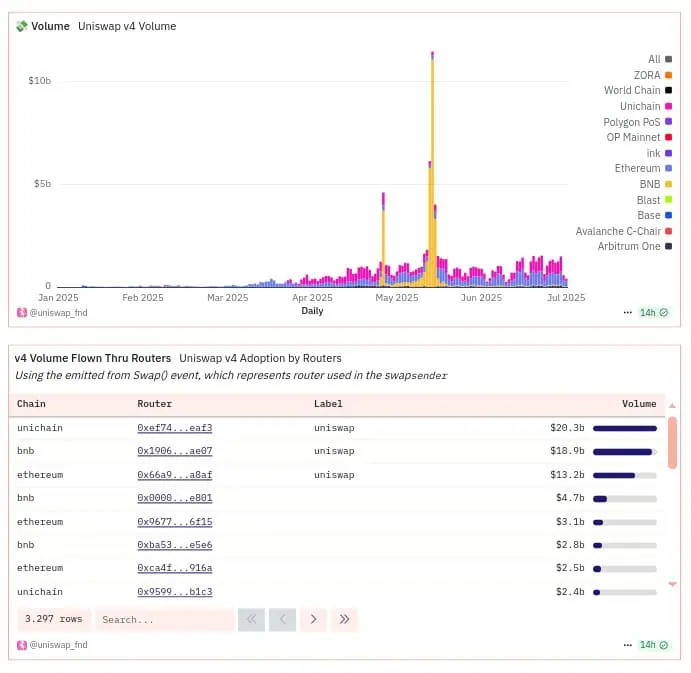
Task: Click '$10b' y-axis label
Action: 39,81
